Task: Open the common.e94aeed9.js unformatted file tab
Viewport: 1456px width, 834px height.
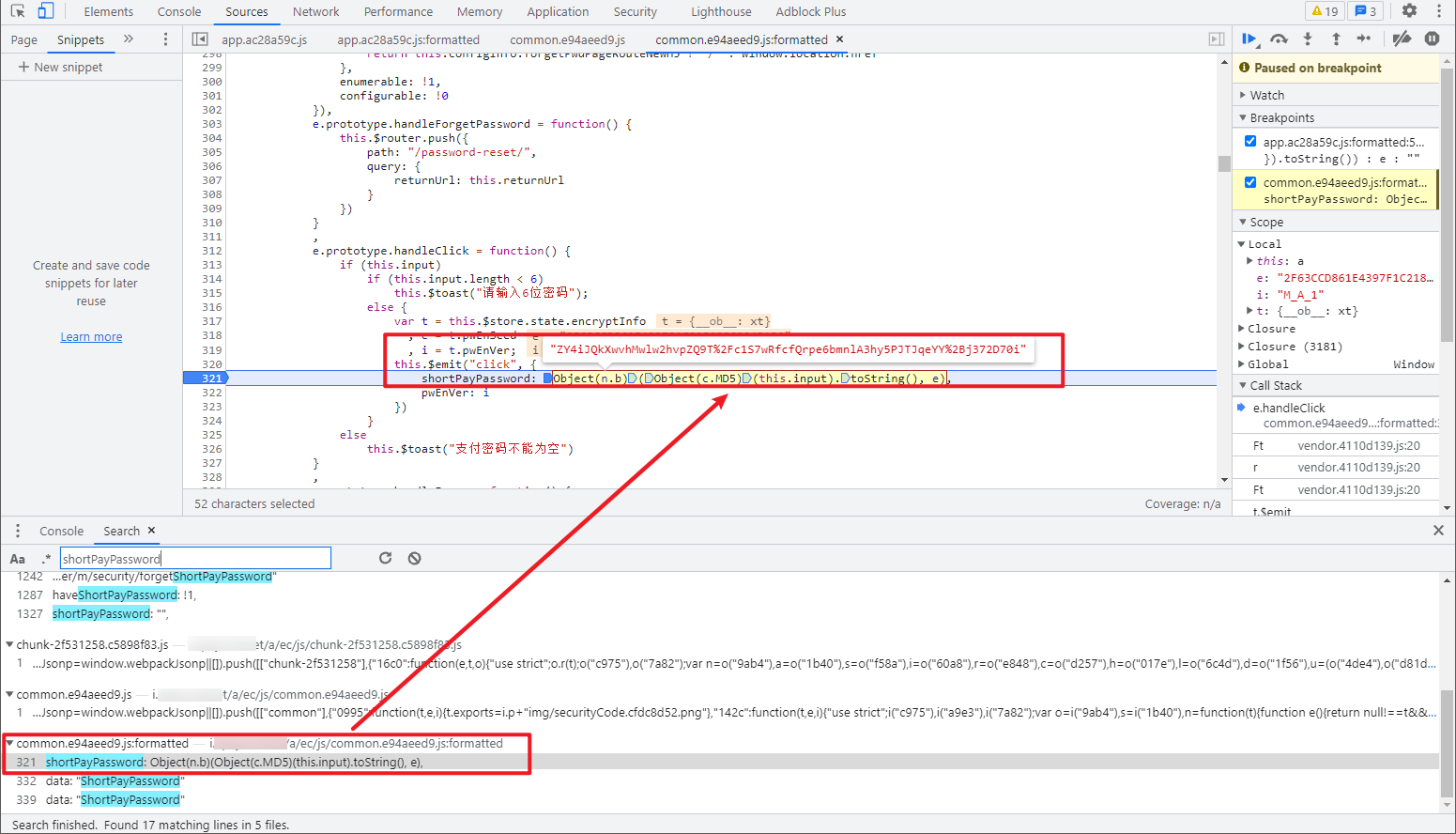Action: pos(568,39)
